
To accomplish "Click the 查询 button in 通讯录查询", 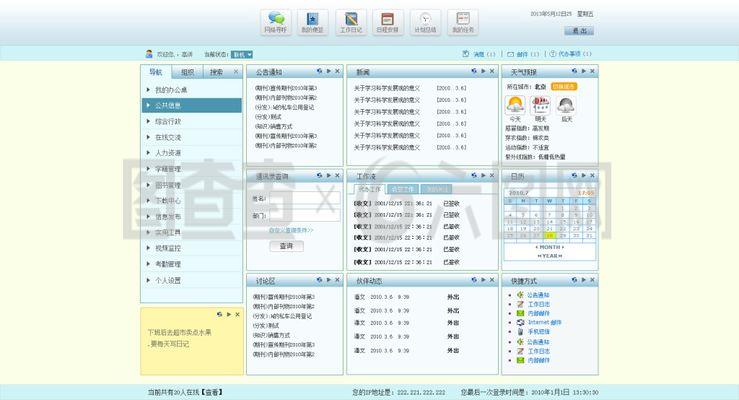I will pos(286,245).
